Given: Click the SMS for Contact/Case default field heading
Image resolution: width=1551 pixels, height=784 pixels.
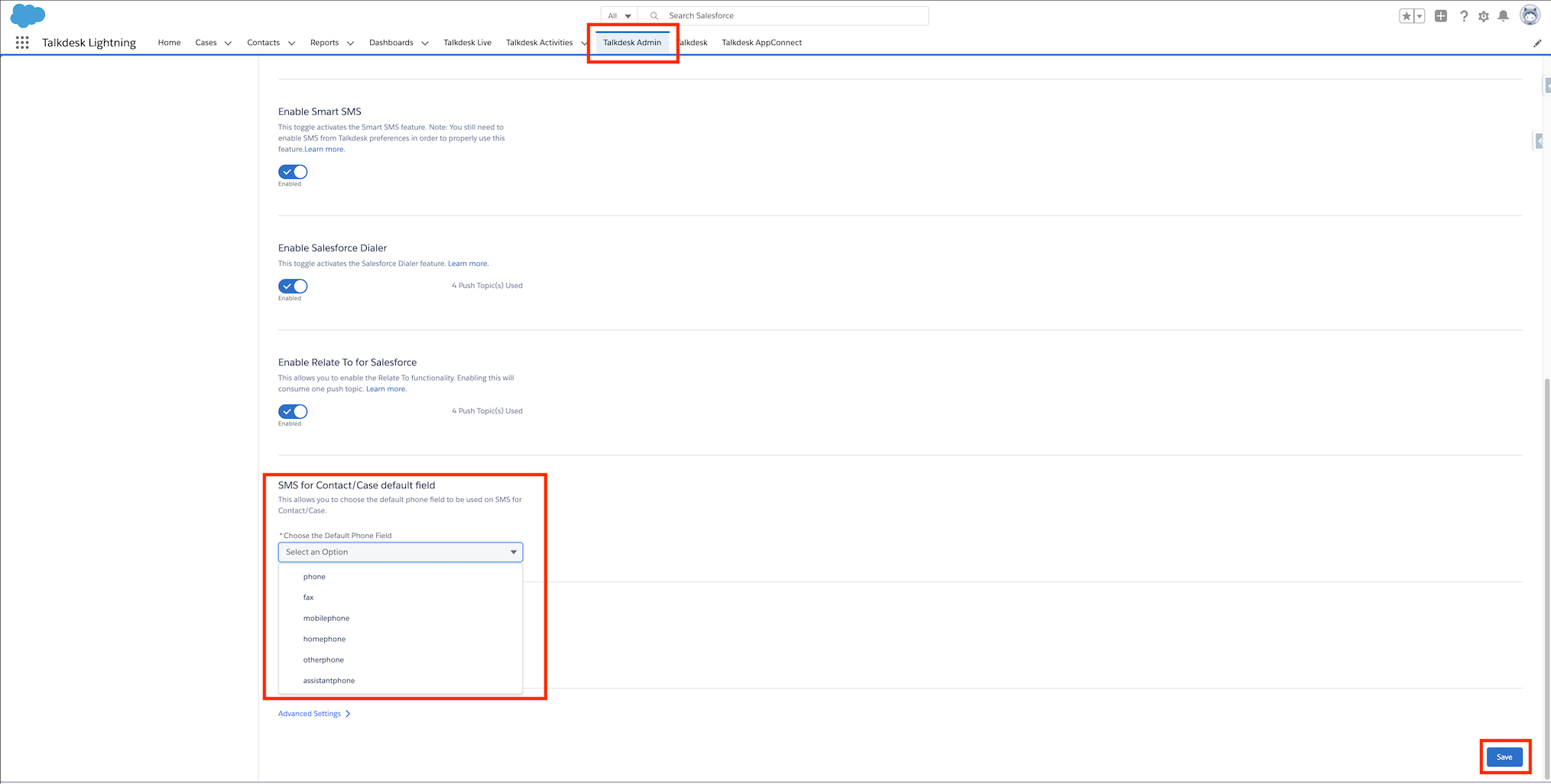Looking at the screenshot, I should pos(356,485).
